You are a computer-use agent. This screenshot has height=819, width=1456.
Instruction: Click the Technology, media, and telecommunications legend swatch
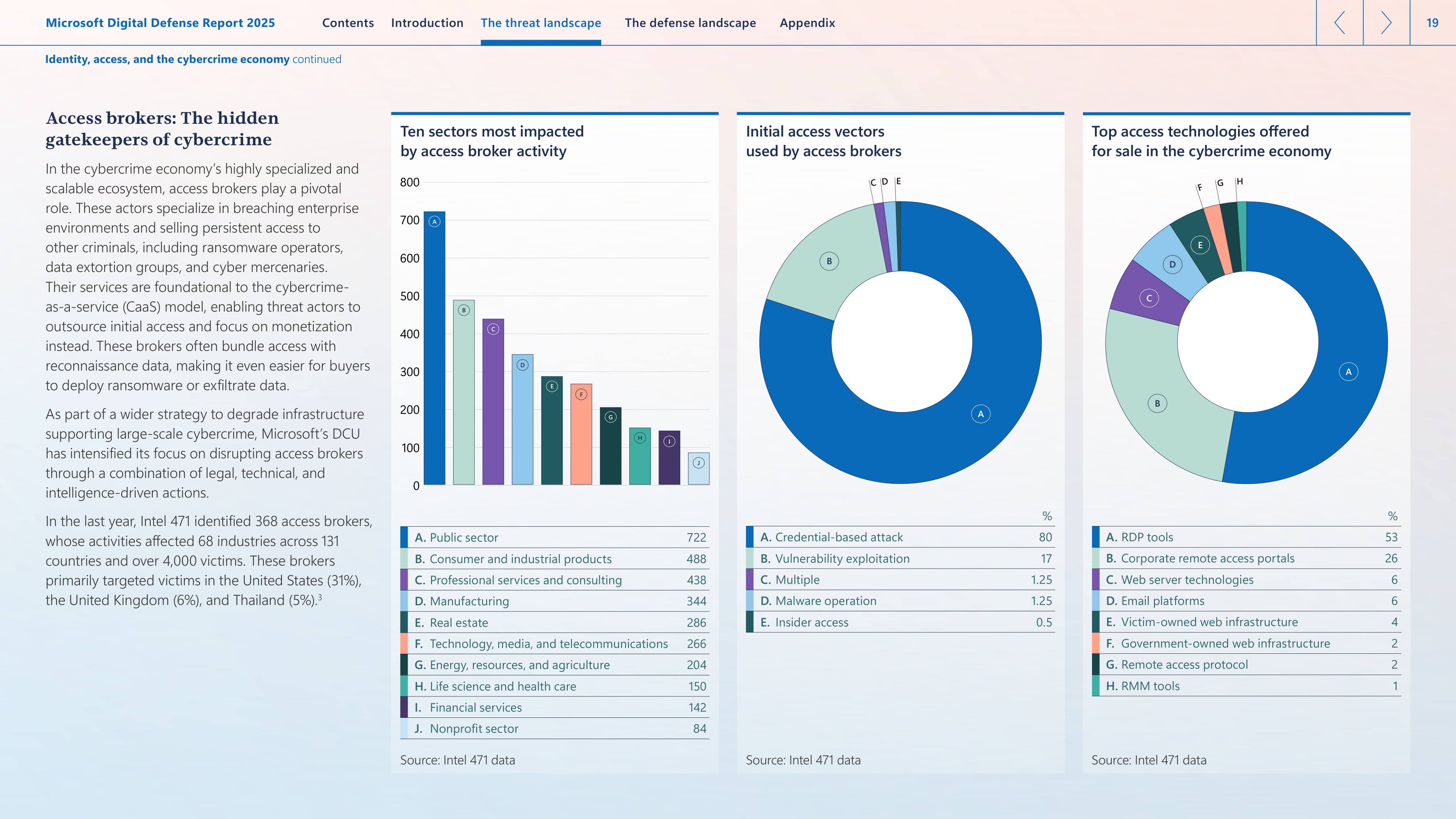[404, 644]
